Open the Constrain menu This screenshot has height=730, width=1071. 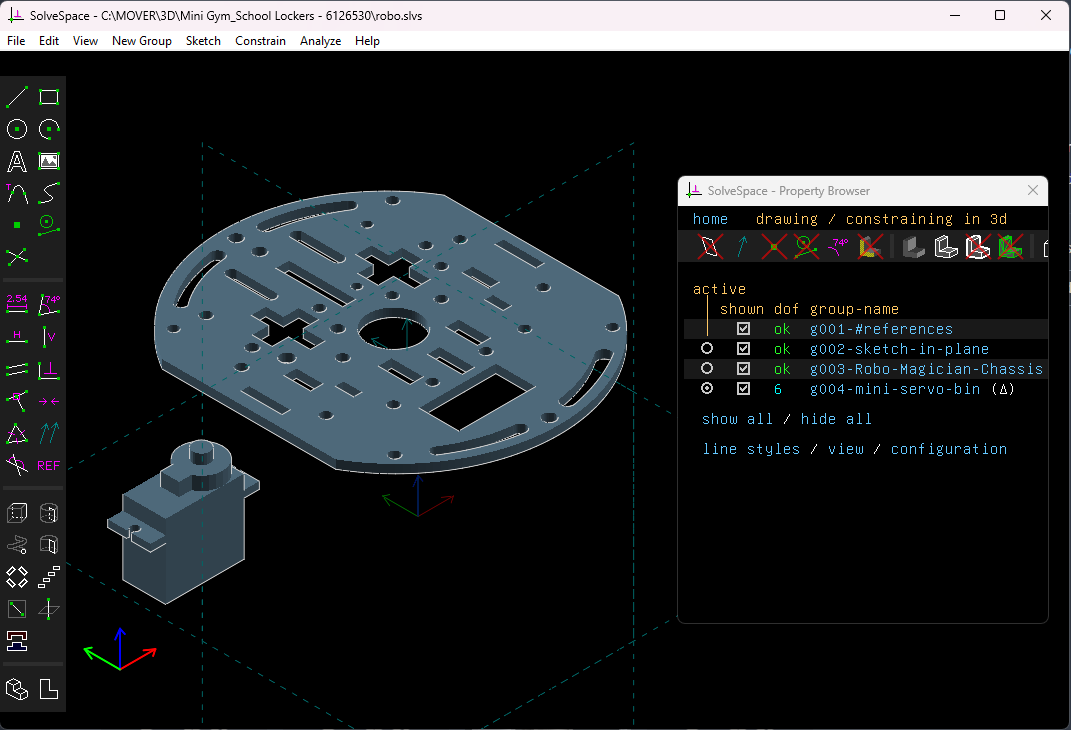[x=260, y=41]
